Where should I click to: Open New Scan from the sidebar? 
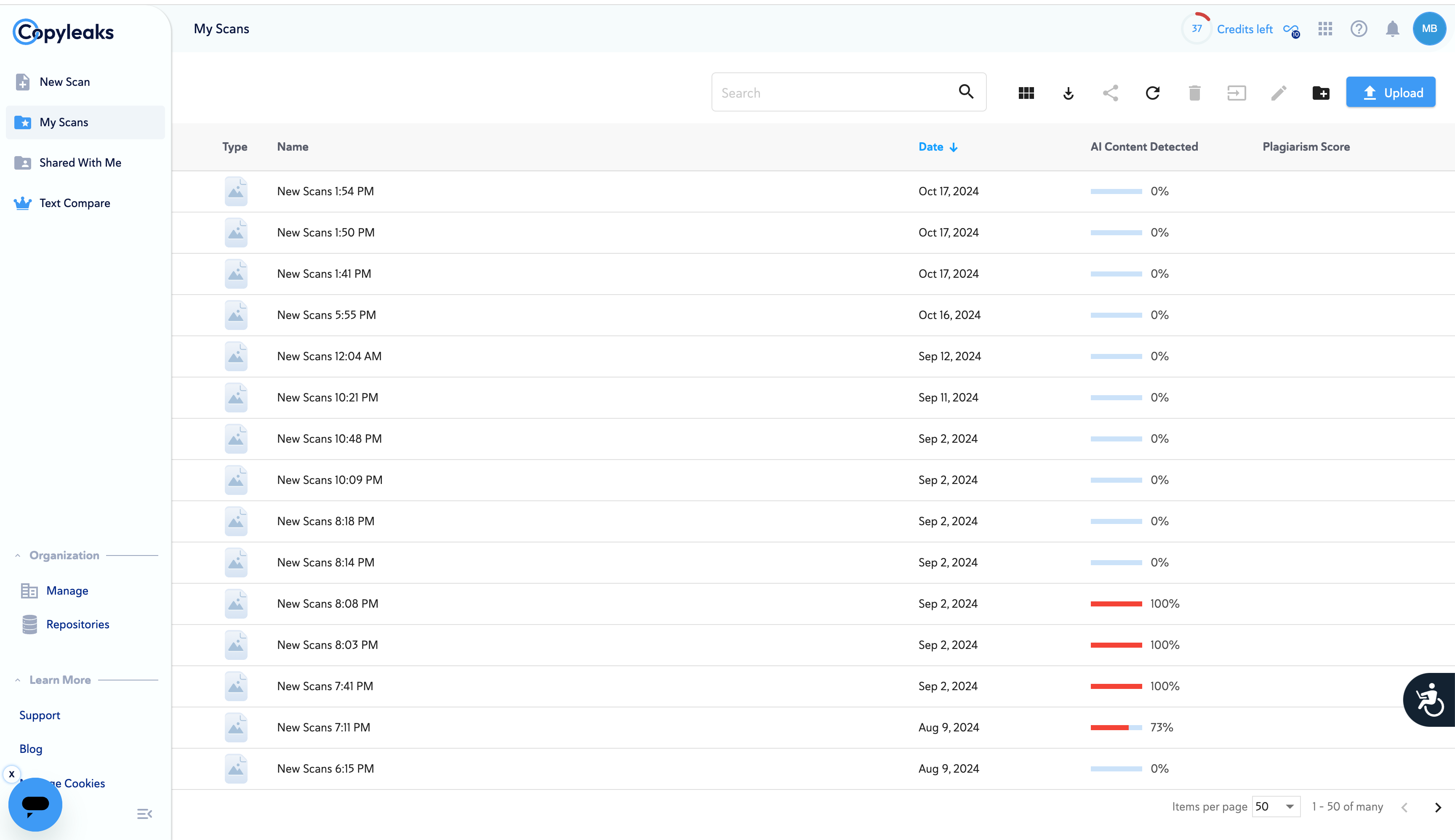[x=64, y=82]
